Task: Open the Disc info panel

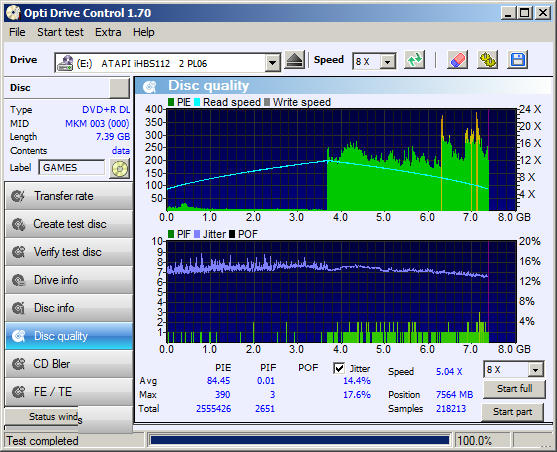Action: (69, 308)
